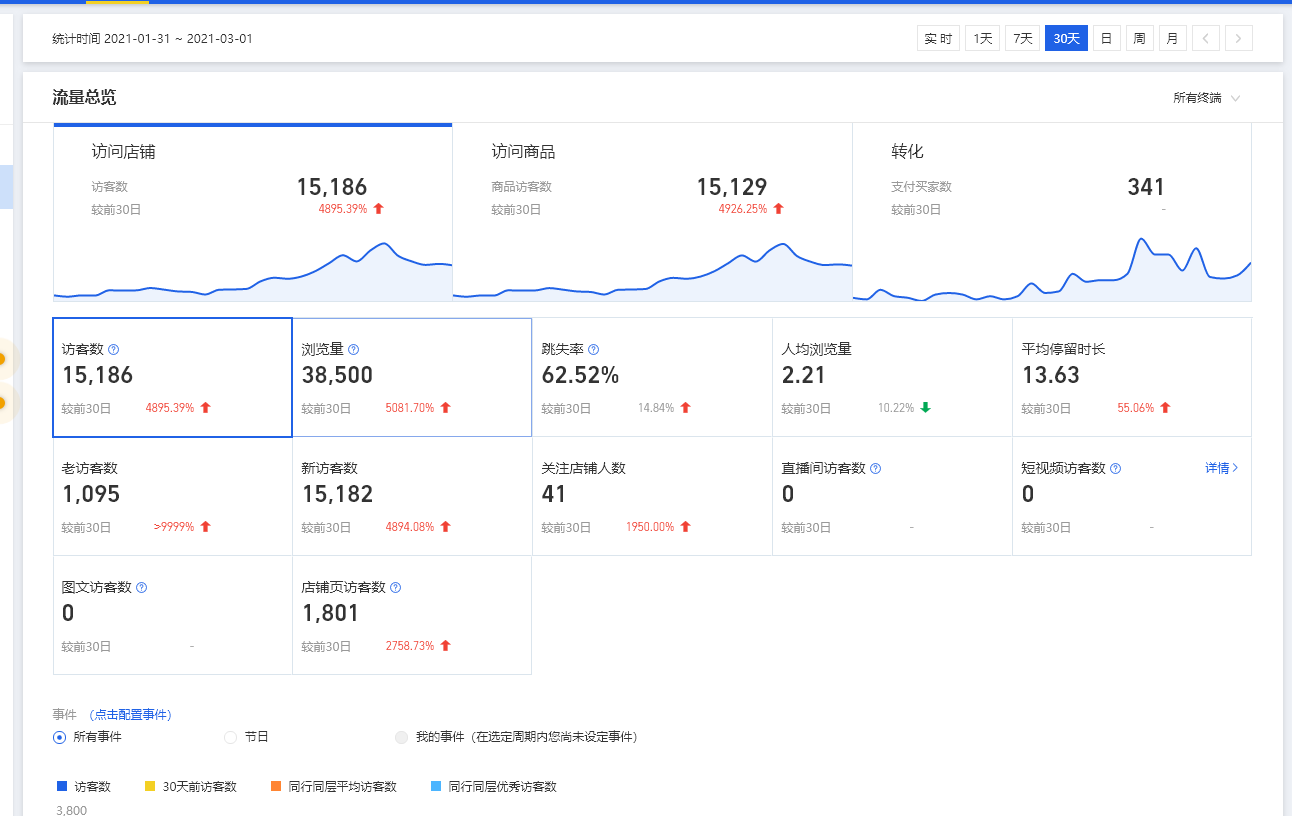Click the 流量总览 section title
This screenshot has width=1292, height=816.
[x=84, y=98]
